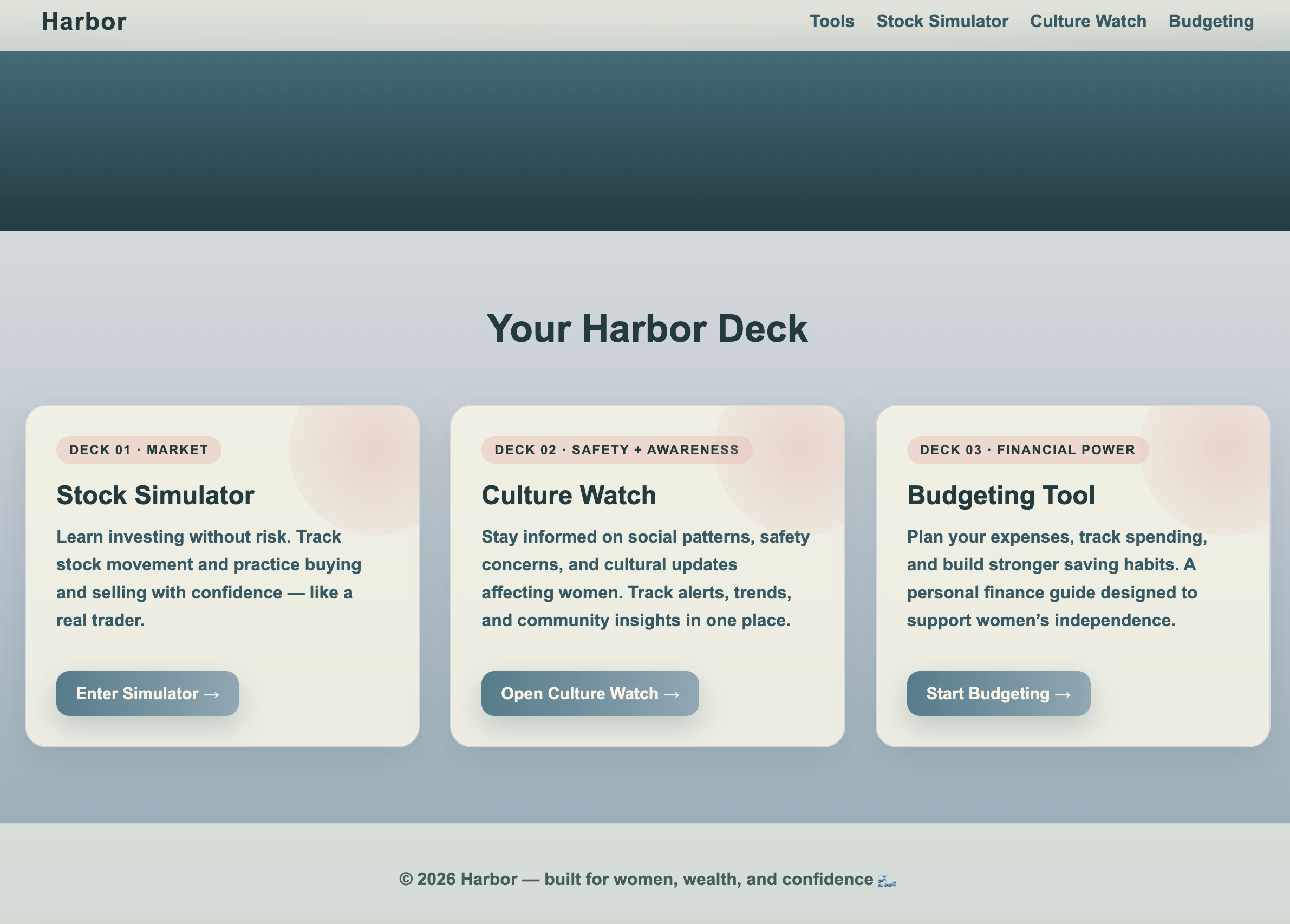Click the Harbor logo in header
This screenshot has width=1290, height=924.
[83, 22]
